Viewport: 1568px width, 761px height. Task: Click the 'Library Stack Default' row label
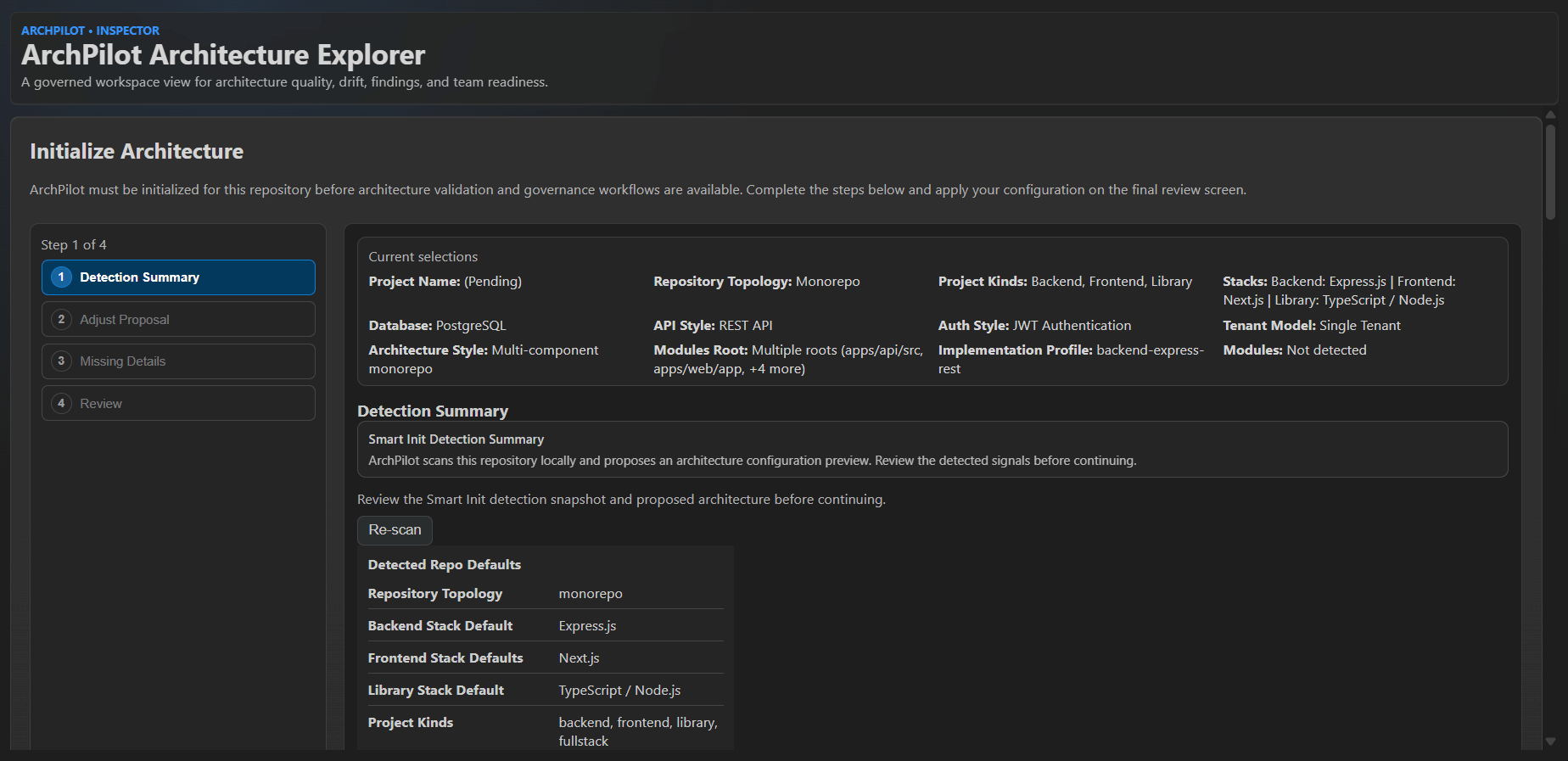(x=436, y=691)
